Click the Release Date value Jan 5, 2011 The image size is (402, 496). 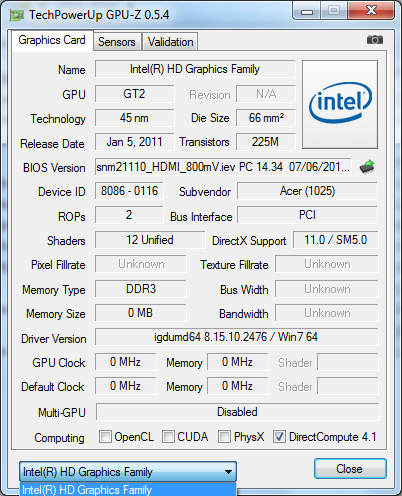coord(134,142)
